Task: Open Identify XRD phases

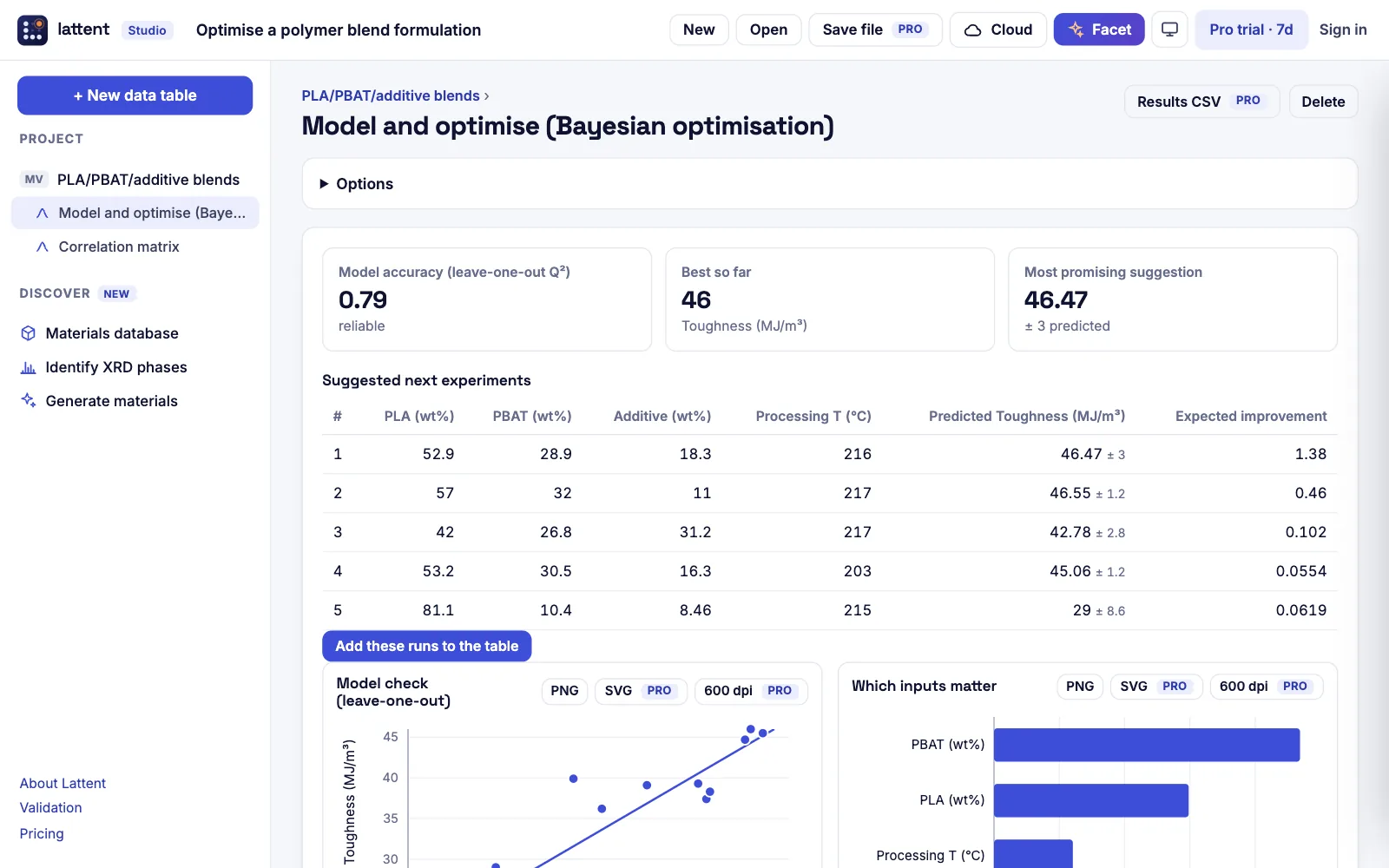Action: coord(115,367)
